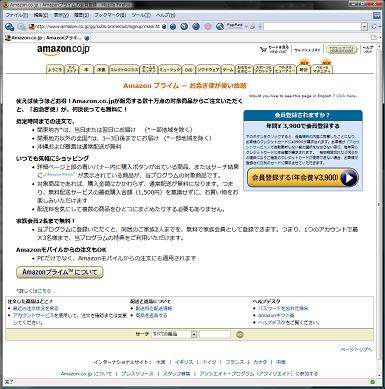
Task: Follow the こちら link below the Prime button
Action: [x=44, y=291]
